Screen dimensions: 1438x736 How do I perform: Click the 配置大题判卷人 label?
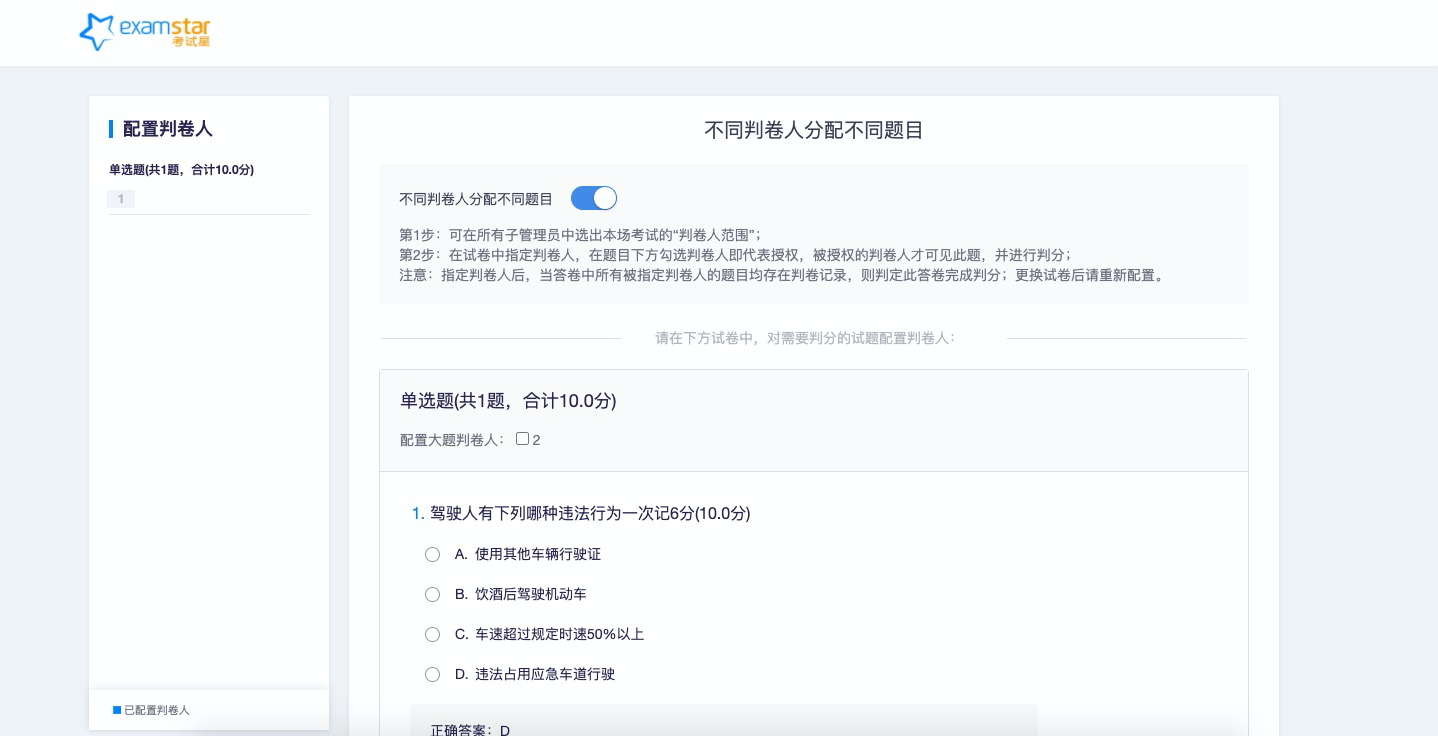(x=453, y=440)
